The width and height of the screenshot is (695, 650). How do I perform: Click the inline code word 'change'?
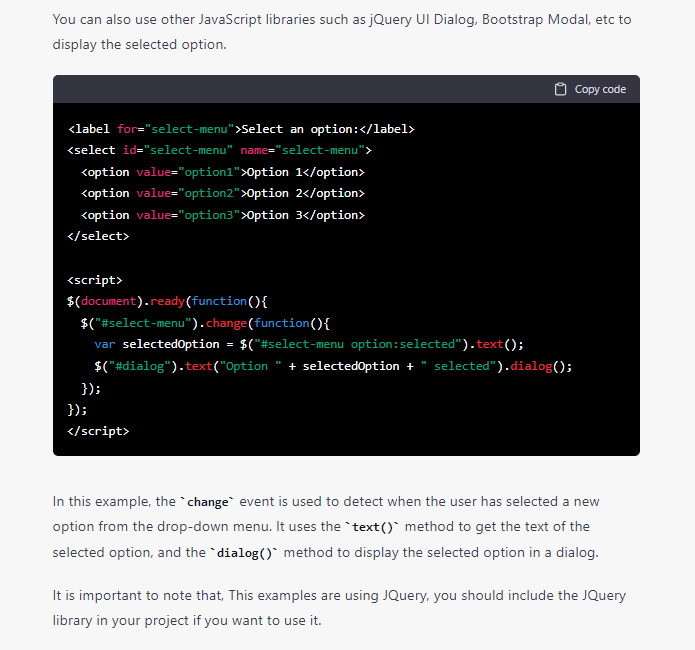pos(207,502)
